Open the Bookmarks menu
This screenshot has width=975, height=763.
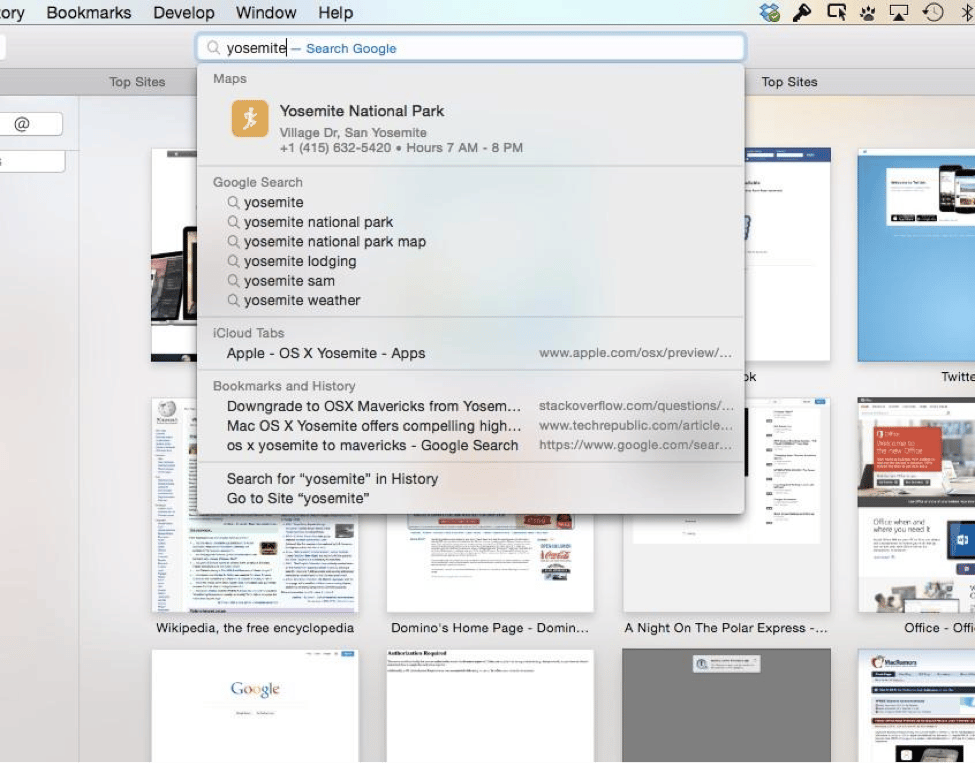[x=89, y=12]
